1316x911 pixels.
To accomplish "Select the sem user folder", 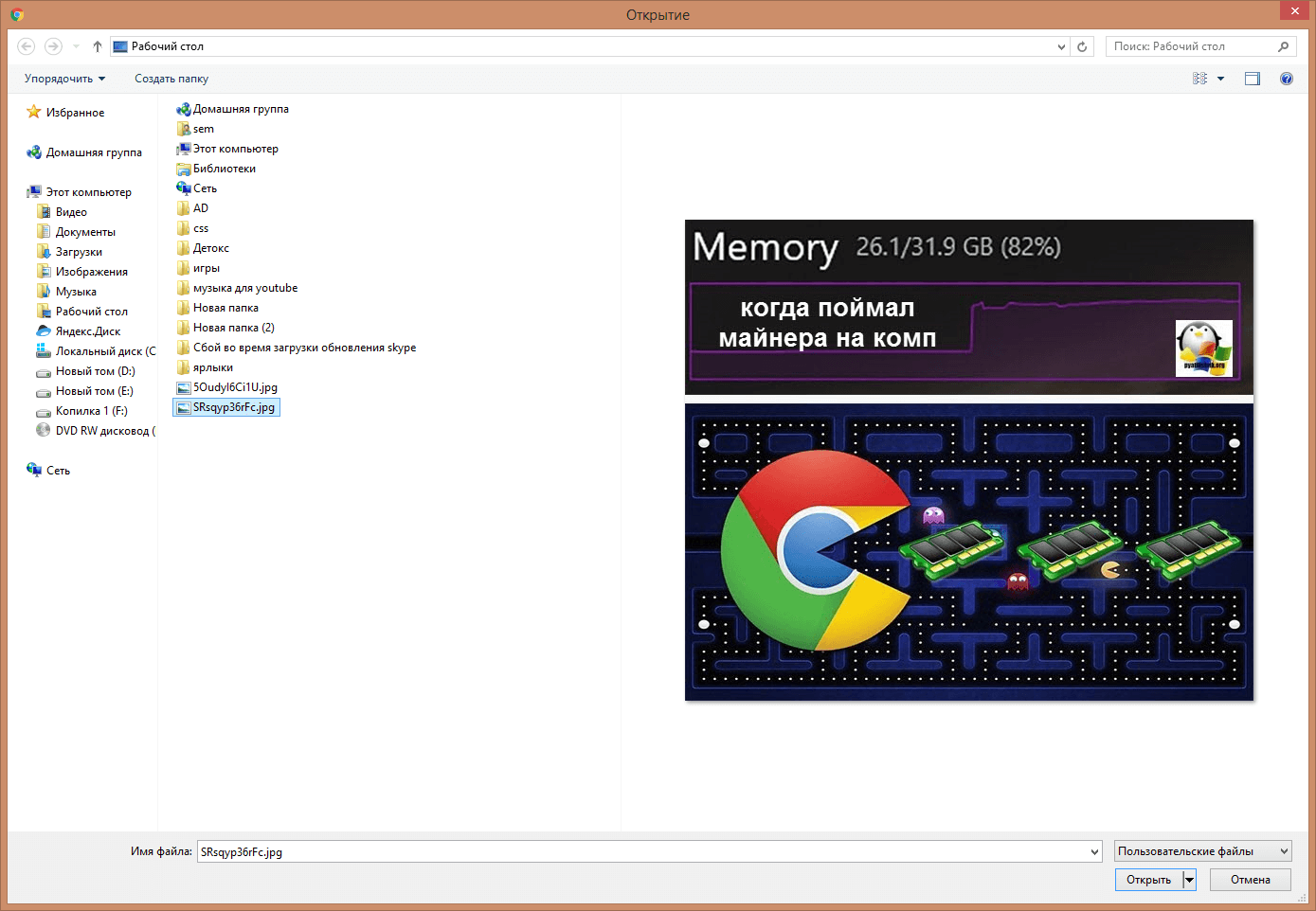I will tap(195, 129).
